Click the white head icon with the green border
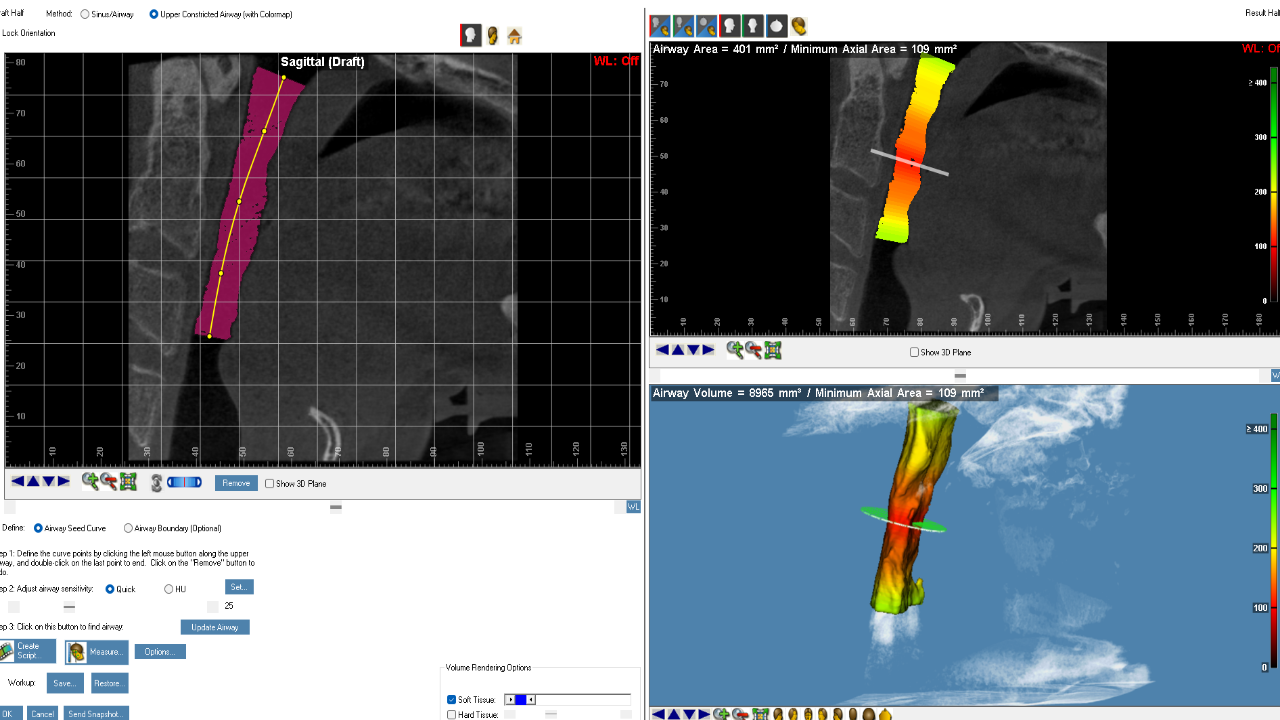The width and height of the screenshot is (1280, 720). coord(752,26)
